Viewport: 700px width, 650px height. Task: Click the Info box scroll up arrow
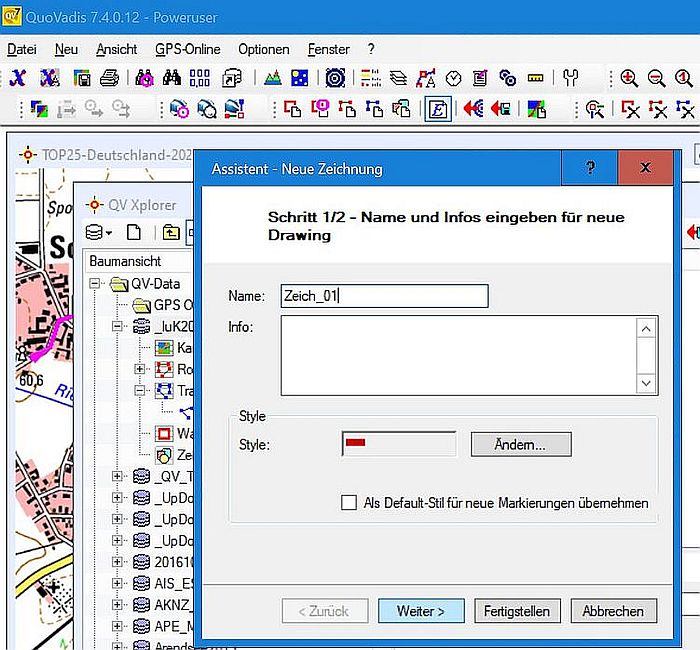tap(646, 329)
